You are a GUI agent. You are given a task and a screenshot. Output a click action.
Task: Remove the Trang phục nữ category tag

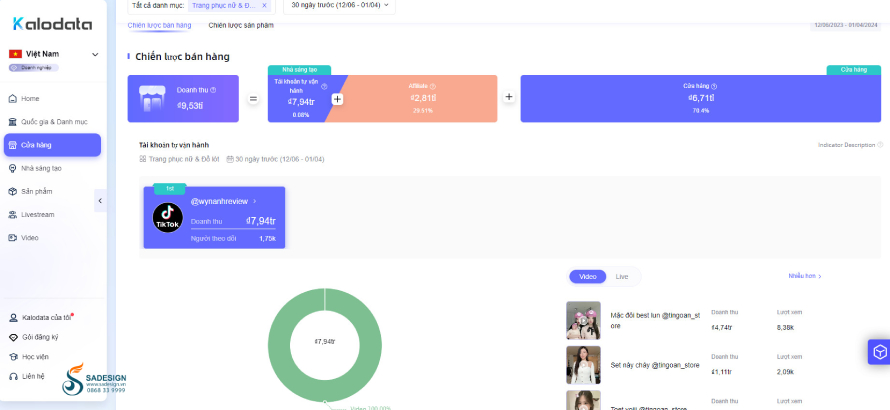point(265,5)
